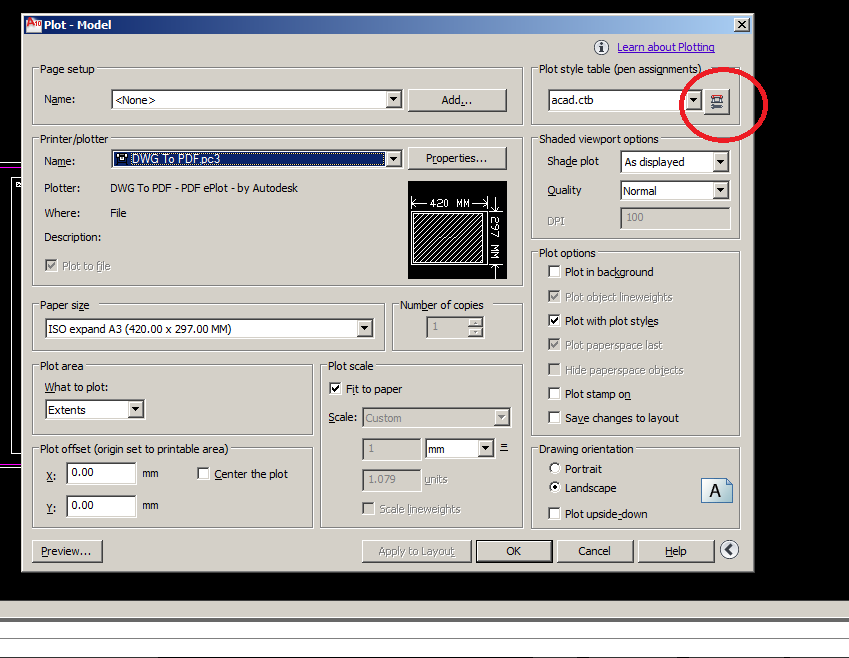Click the 1.079 units scale field
Viewport: 849px width, 658px height.
[x=391, y=480]
